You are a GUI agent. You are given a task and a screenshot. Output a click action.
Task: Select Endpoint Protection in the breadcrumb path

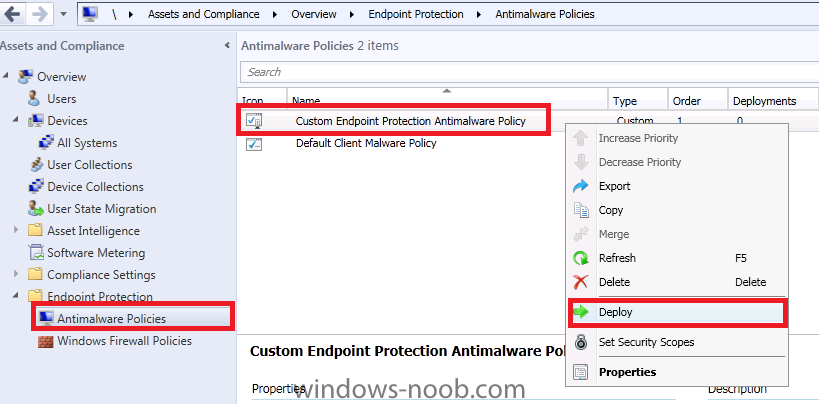(416, 14)
